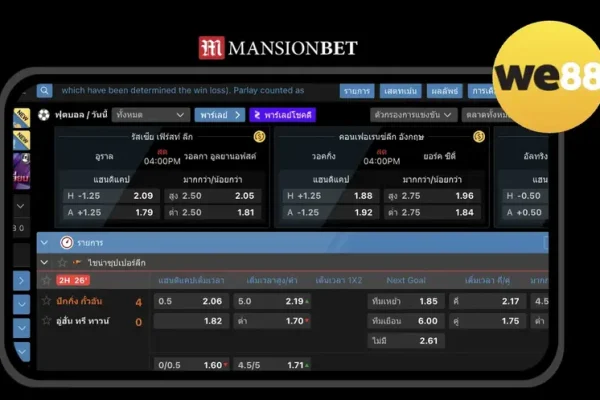
Task: Select the พาร์เลย์ parlay tab
Action: (x=219, y=115)
